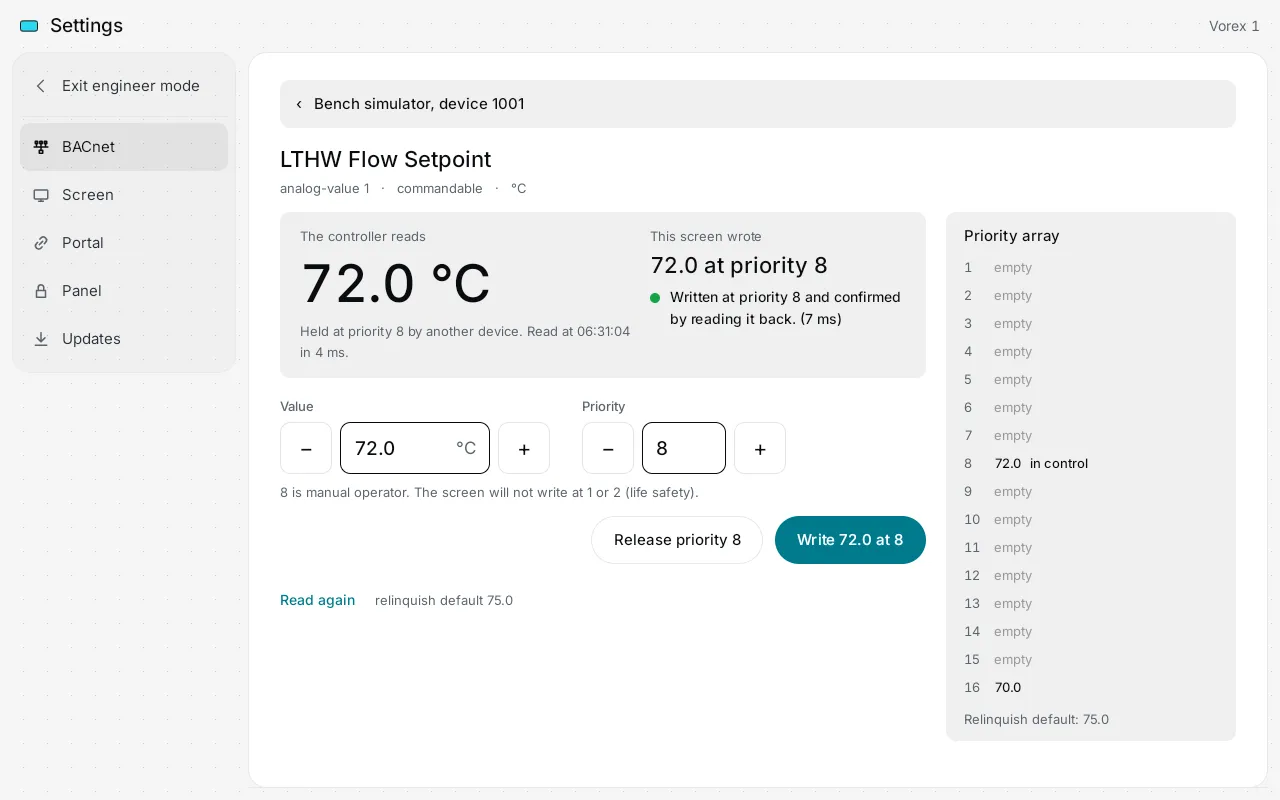This screenshot has height=800, width=1280.
Task: Click the text 'relinquish default 75.0' beside Read again
Action: (444, 600)
